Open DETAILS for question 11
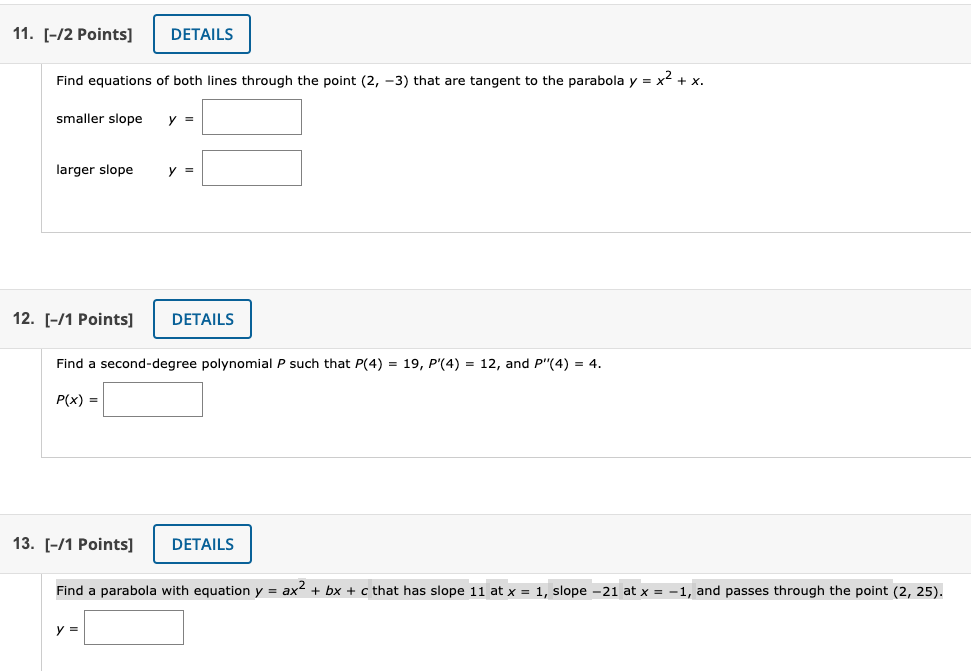 (x=202, y=33)
